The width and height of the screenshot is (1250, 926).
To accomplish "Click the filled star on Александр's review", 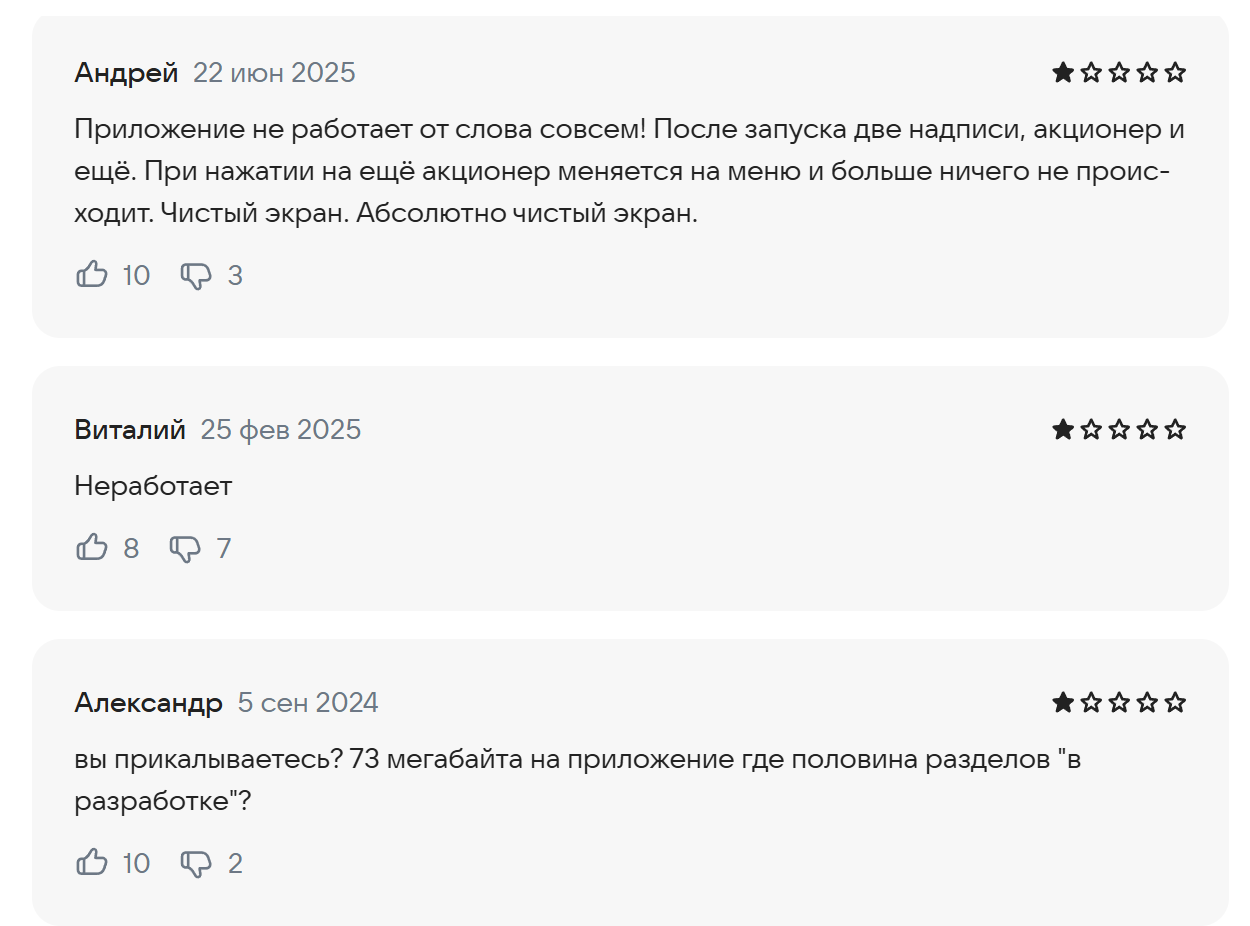I will tap(1064, 702).
